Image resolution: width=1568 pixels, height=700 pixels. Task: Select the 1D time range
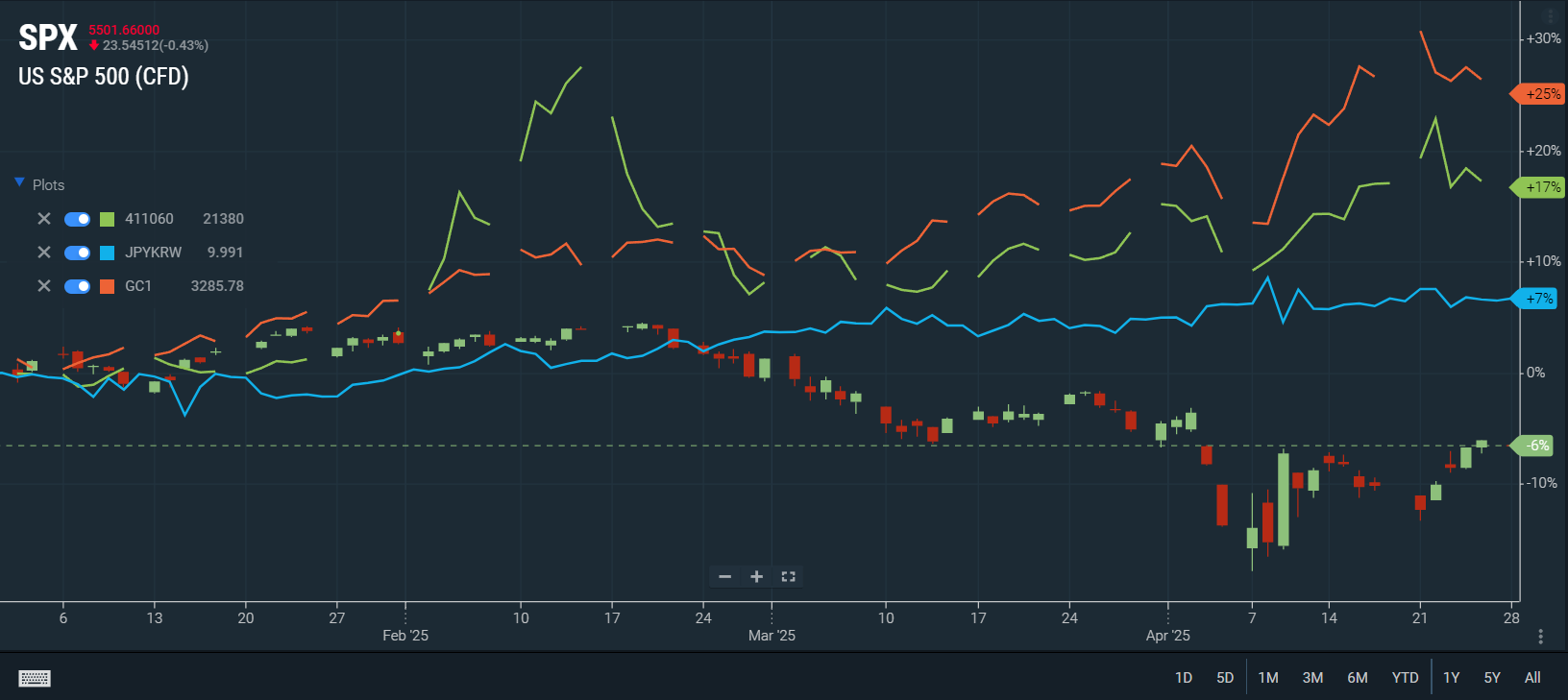[1184, 678]
